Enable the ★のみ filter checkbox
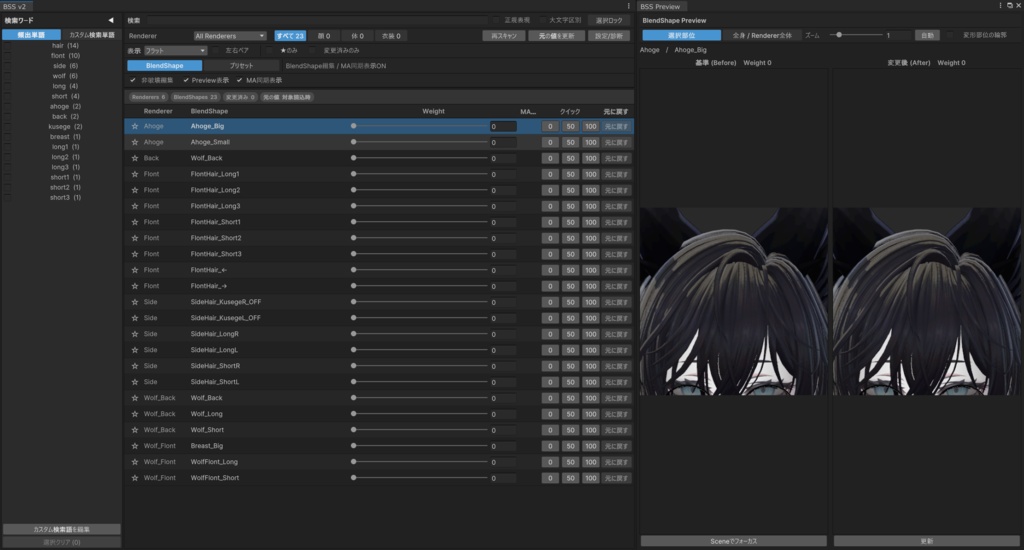Image resolution: width=1024 pixels, height=550 pixels. [270, 50]
